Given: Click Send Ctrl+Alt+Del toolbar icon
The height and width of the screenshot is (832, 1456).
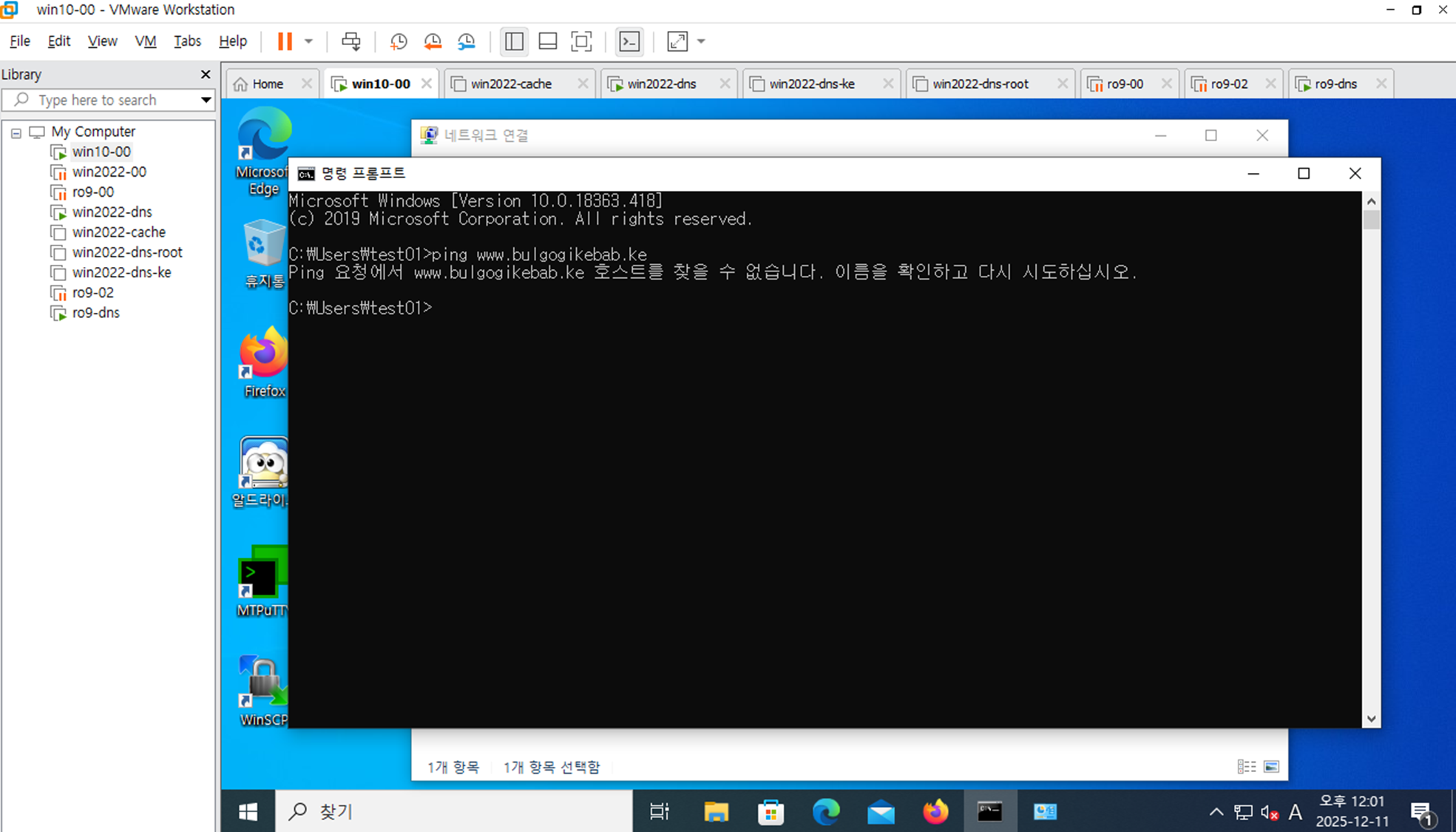Looking at the screenshot, I should 351,41.
